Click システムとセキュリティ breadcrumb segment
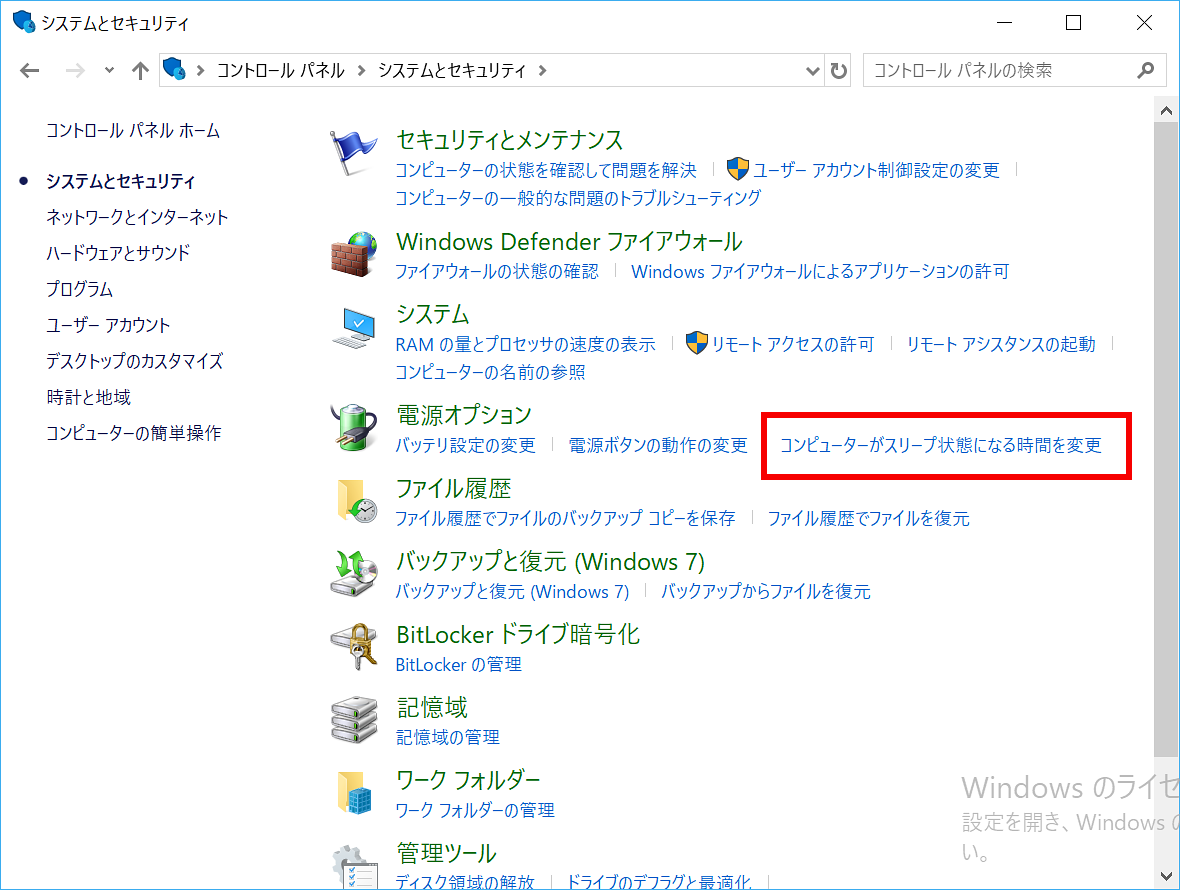Image resolution: width=1180 pixels, height=890 pixels. 452,71
